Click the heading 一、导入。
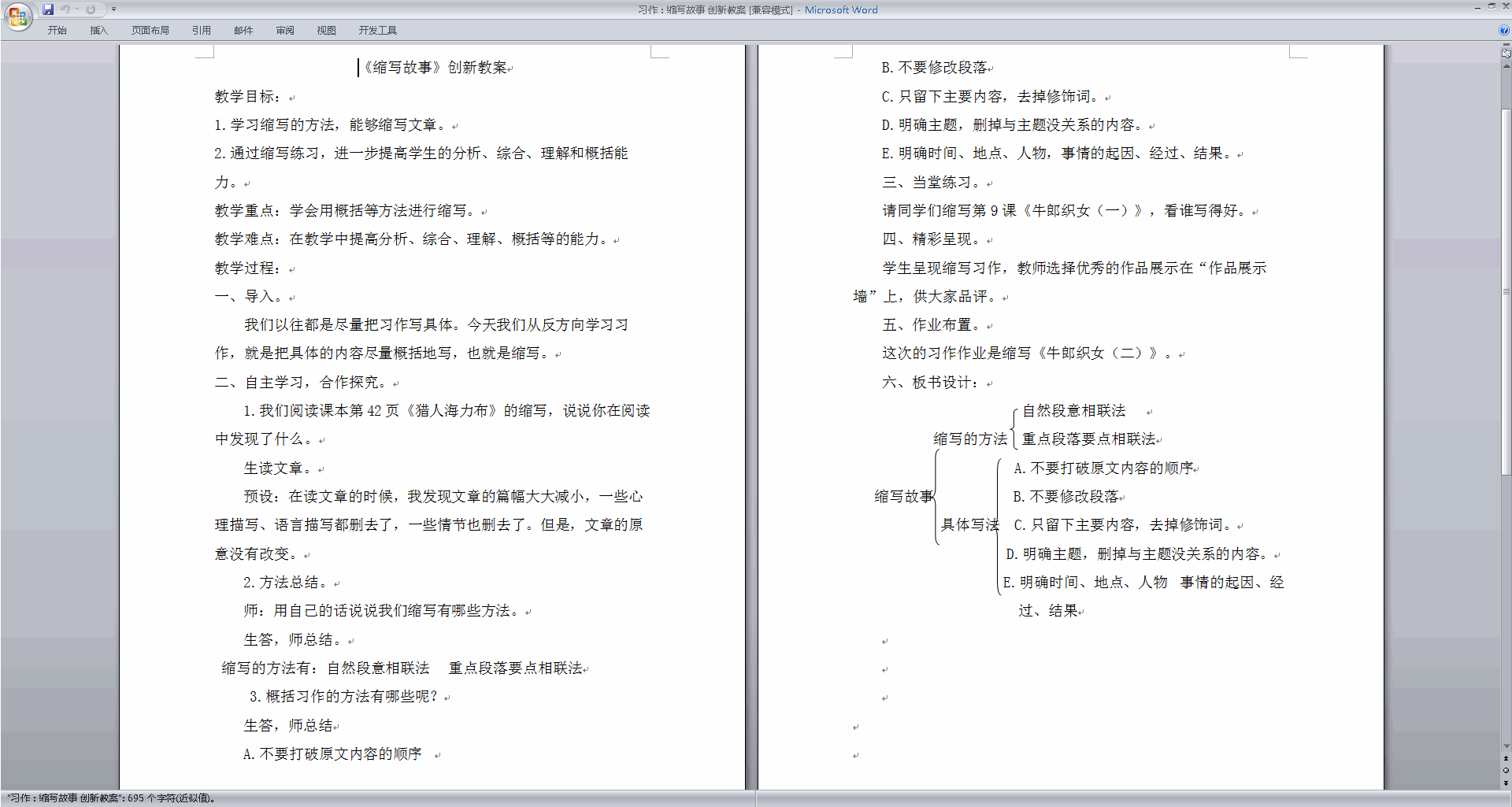 (249, 297)
